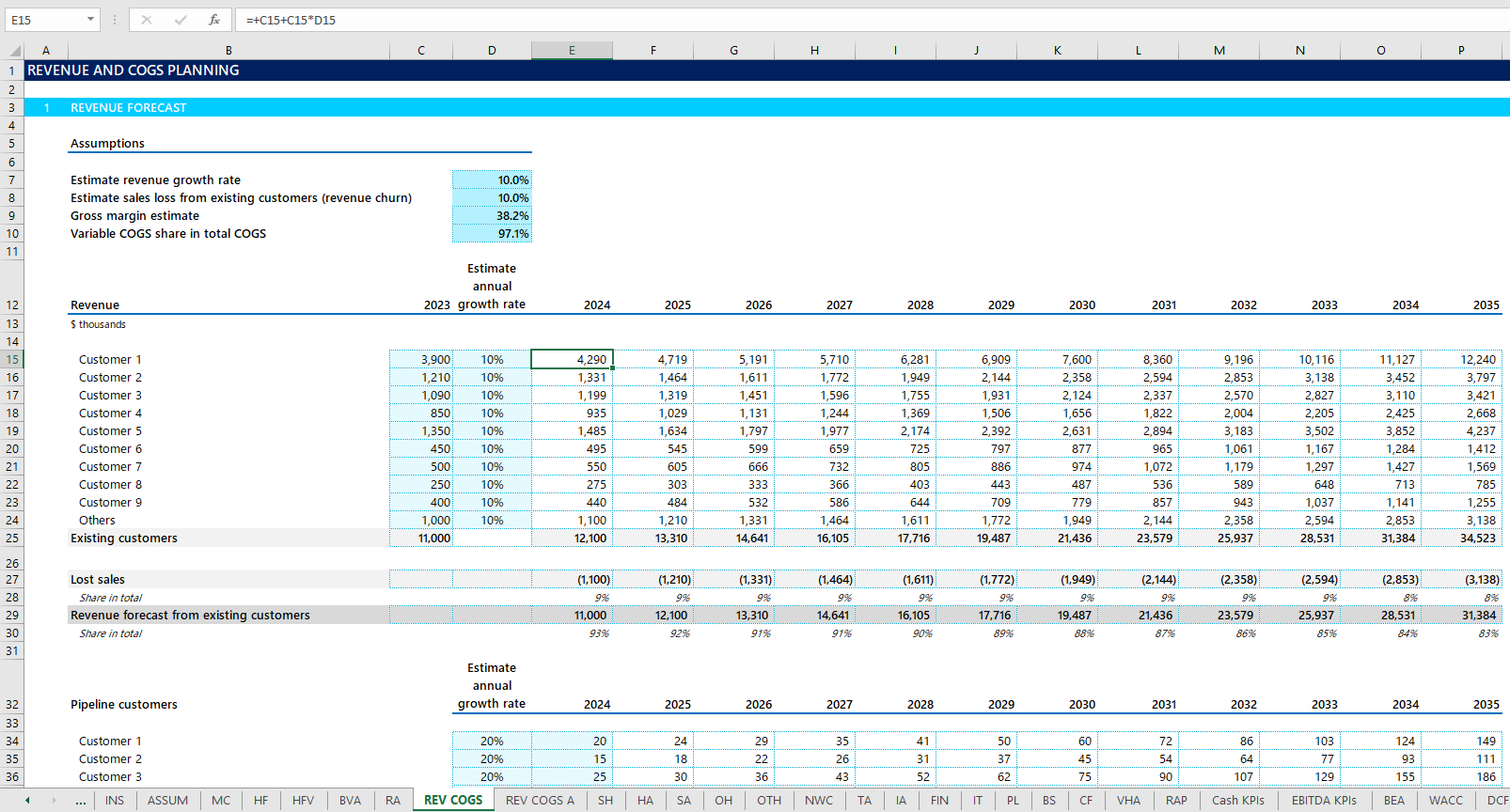Switch to the ASSUM sheet tab
Viewport: 1510px width, 812px height.
click(167, 801)
